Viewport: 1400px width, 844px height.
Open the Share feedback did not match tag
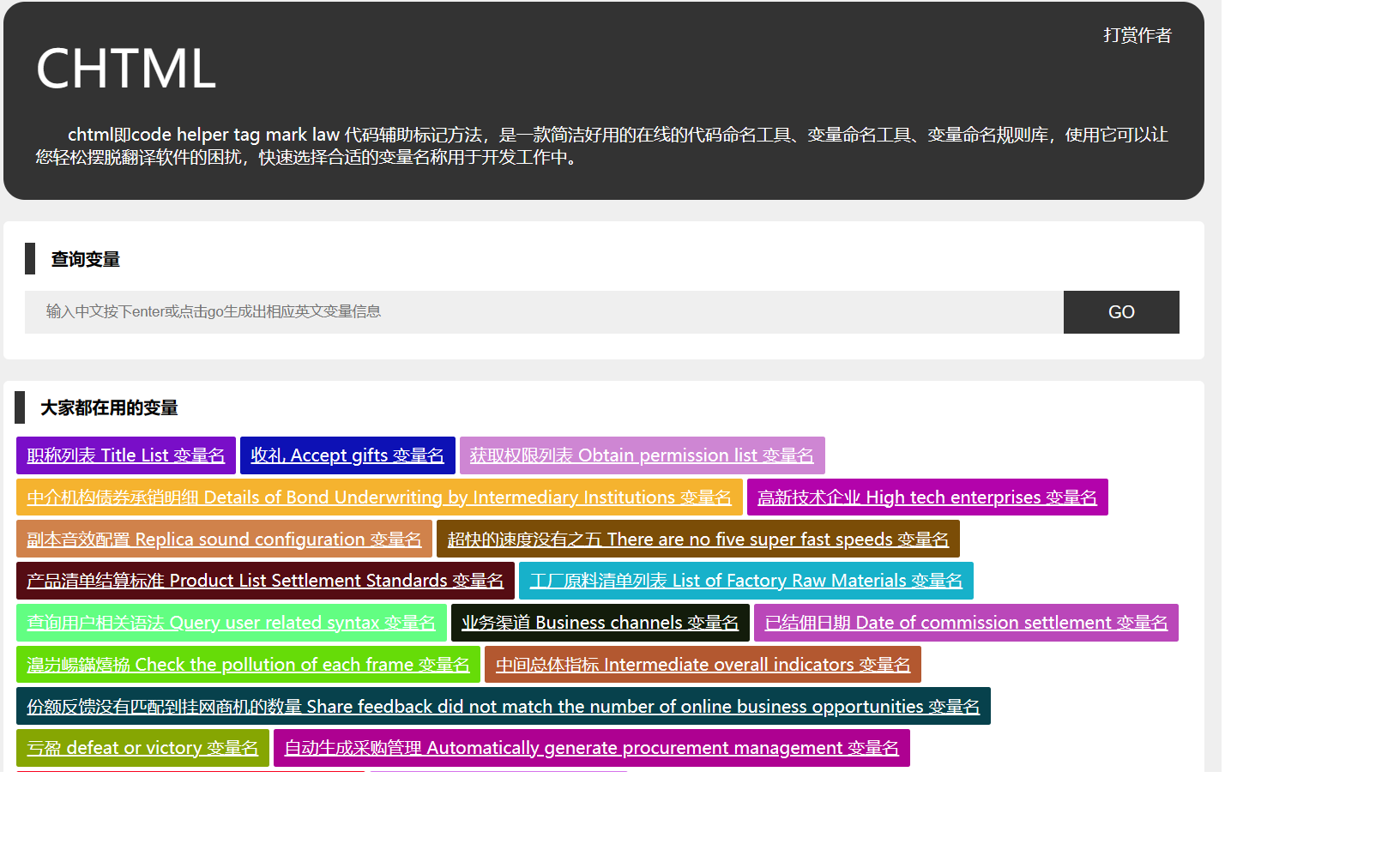pos(503,707)
